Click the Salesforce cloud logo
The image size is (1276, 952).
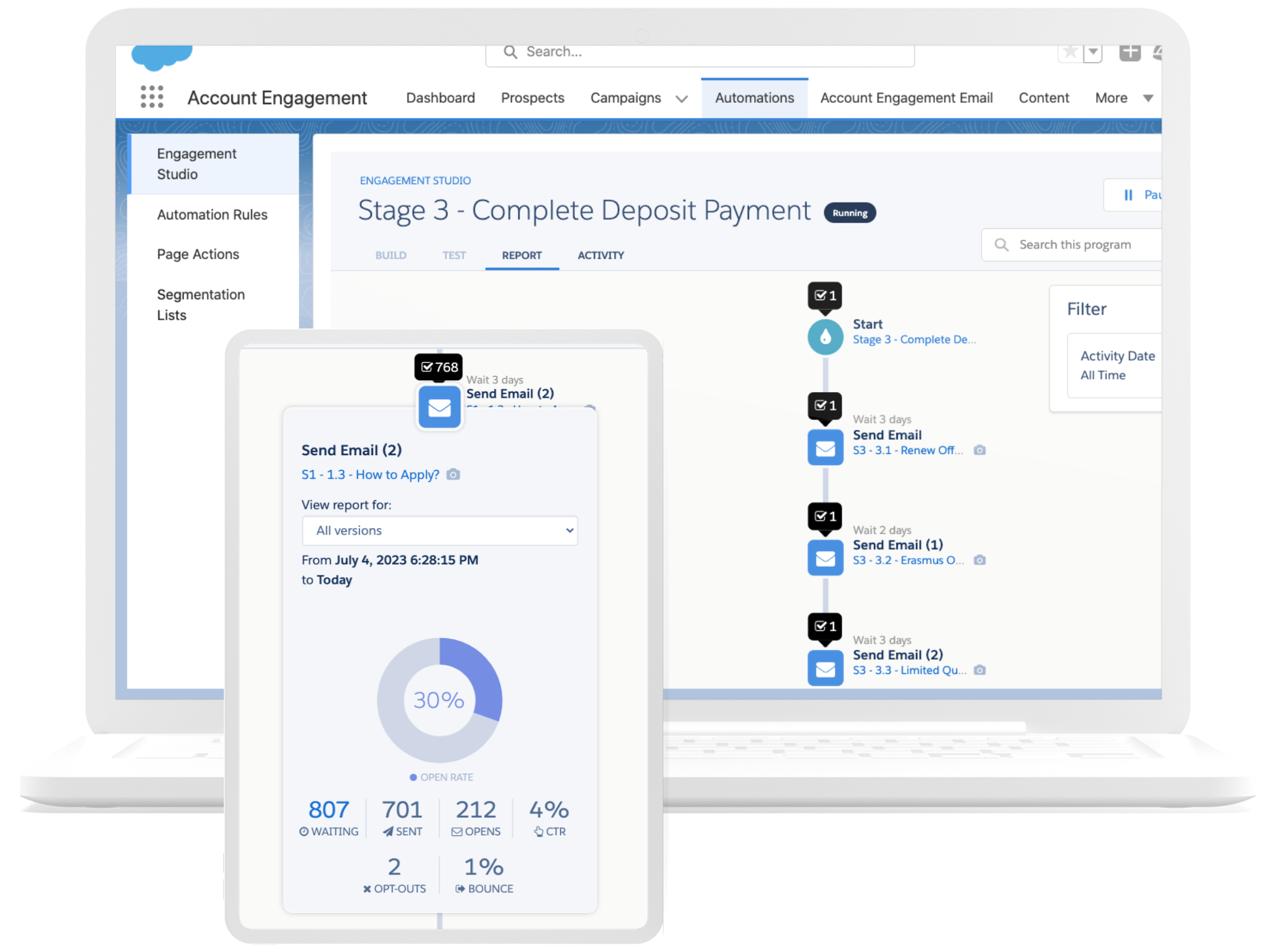[162, 57]
